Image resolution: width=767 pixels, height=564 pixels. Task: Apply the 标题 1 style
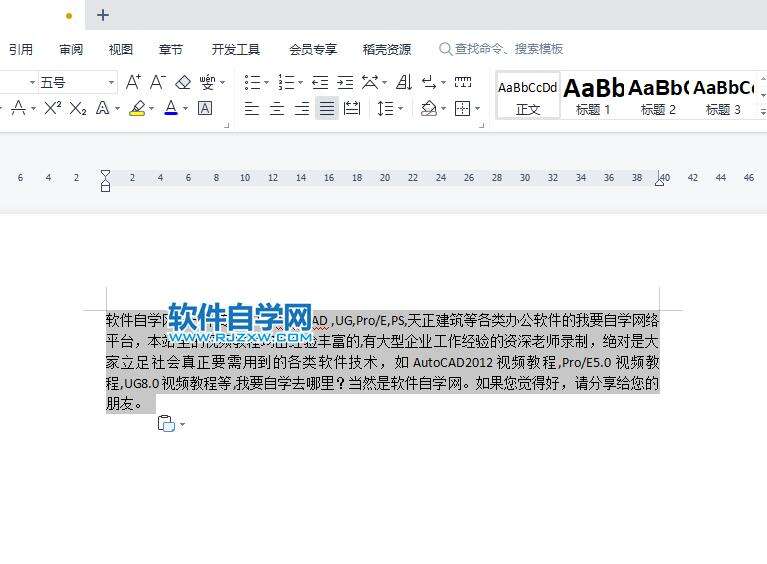[593, 96]
